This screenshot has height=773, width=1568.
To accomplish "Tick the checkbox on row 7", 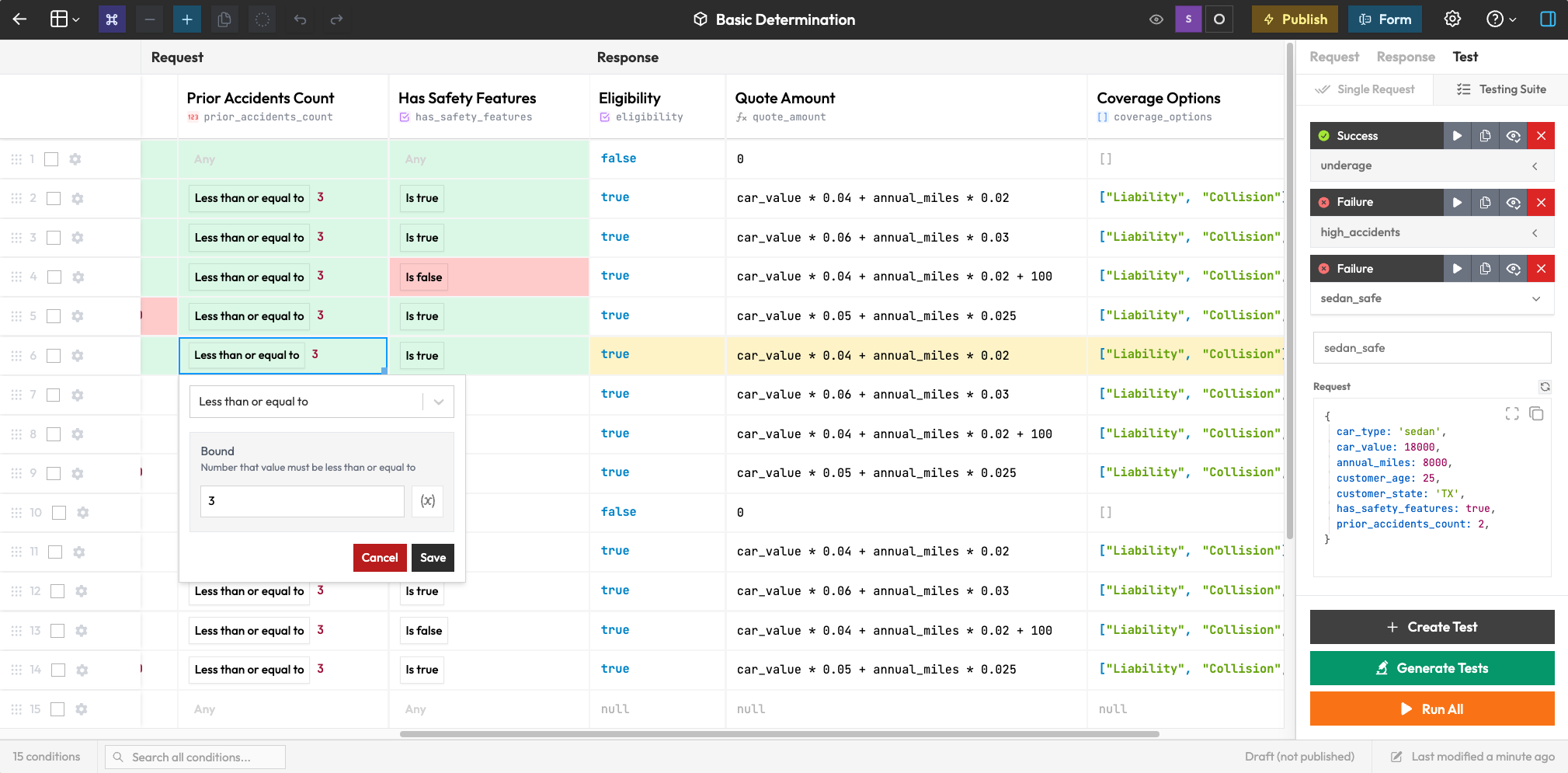I will tap(53, 395).
